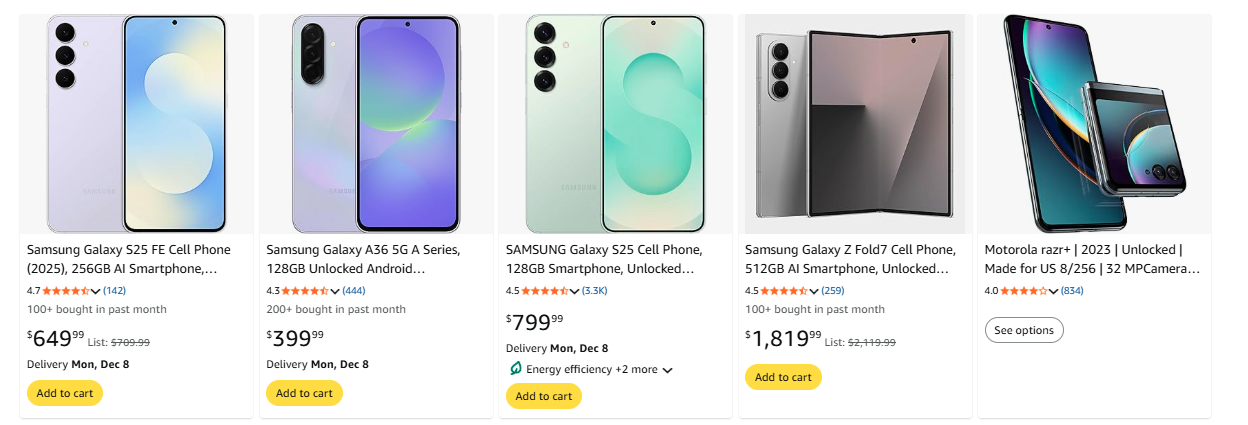1248x425 pixels.
Task: Add Galaxy Z Fold7 to cart
Action: tap(783, 377)
